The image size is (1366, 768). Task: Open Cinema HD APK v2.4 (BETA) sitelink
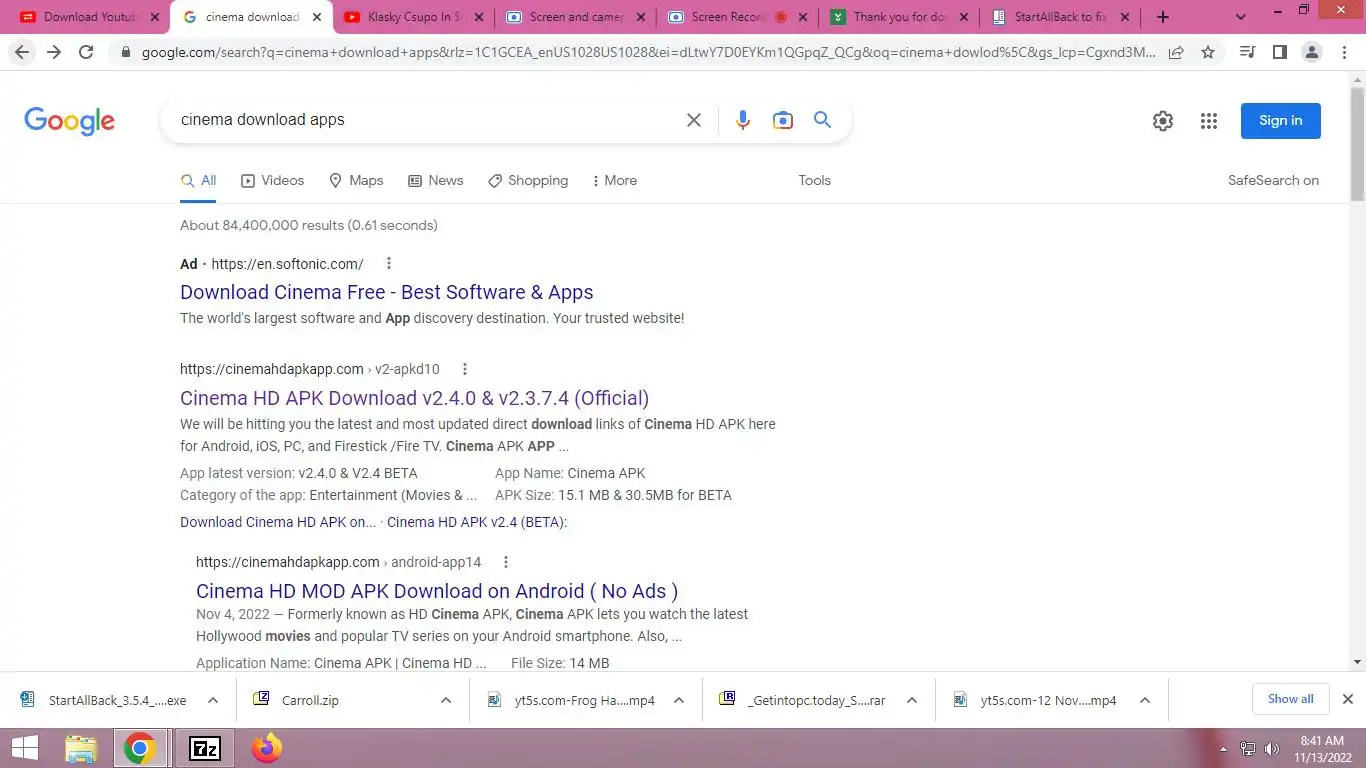pyautogui.click(x=477, y=522)
